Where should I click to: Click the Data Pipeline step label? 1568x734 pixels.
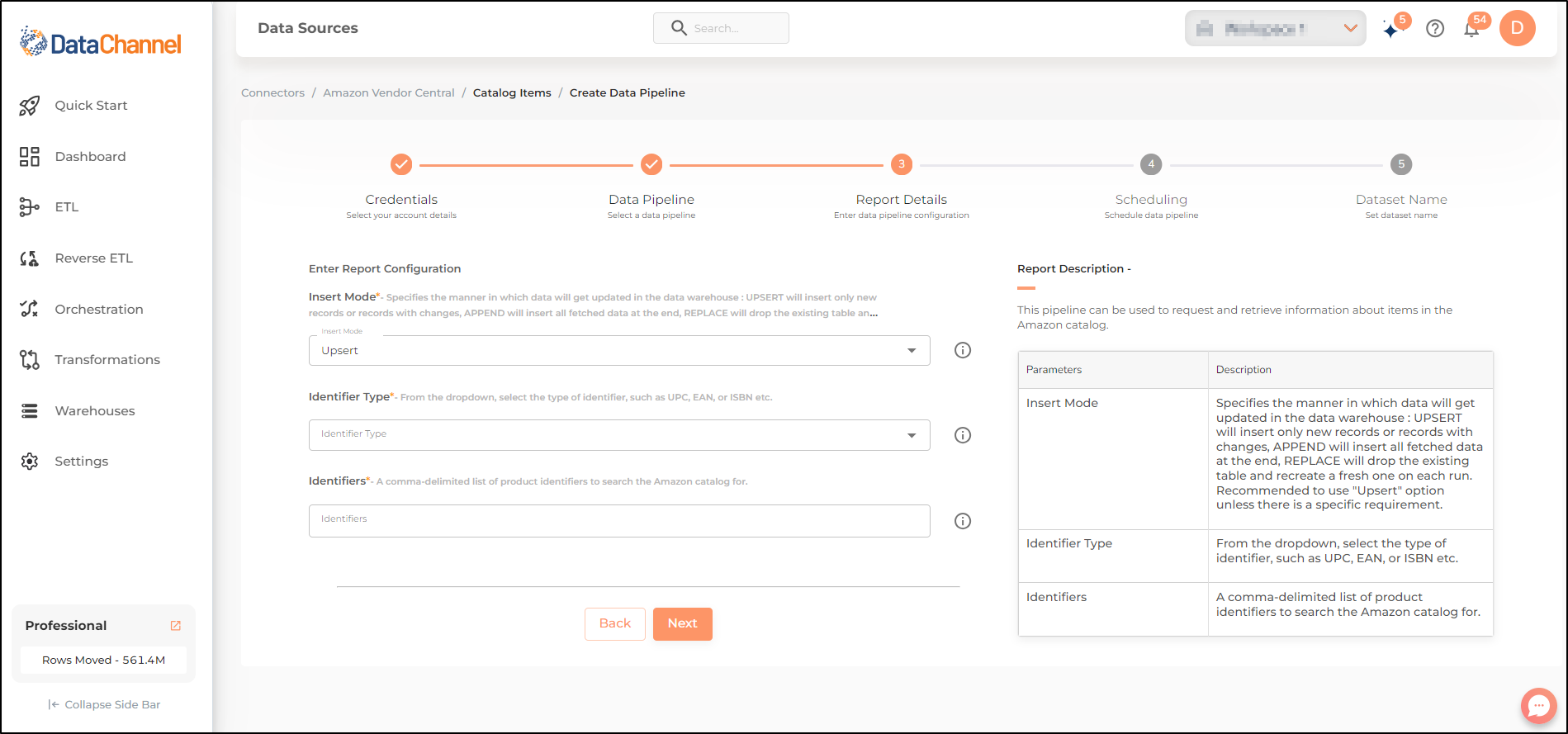[651, 200]
